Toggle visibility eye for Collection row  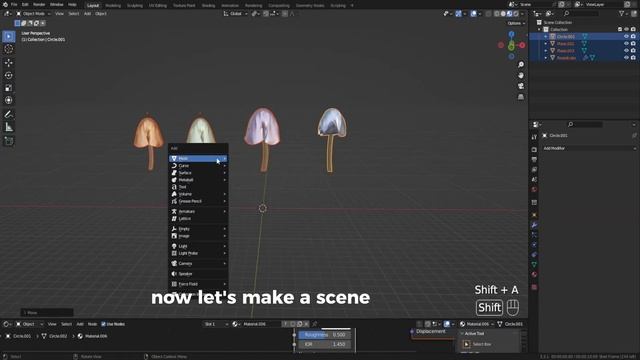point(626,29)
